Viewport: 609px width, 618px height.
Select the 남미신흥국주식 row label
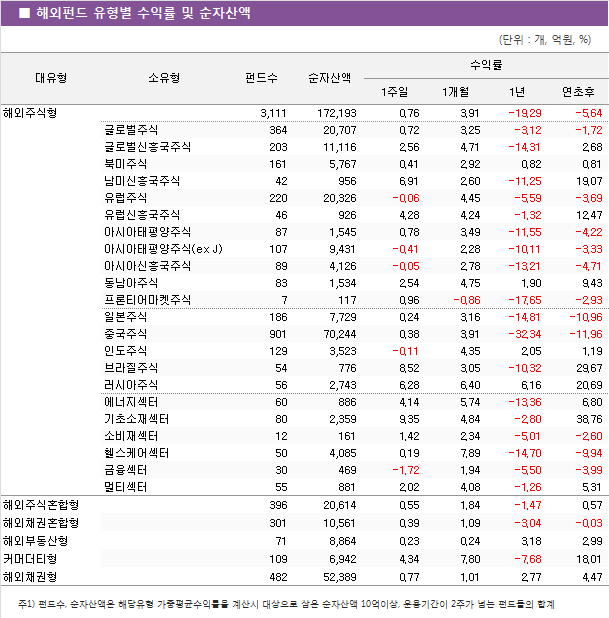pyautogui.click(x=142, y=181)
